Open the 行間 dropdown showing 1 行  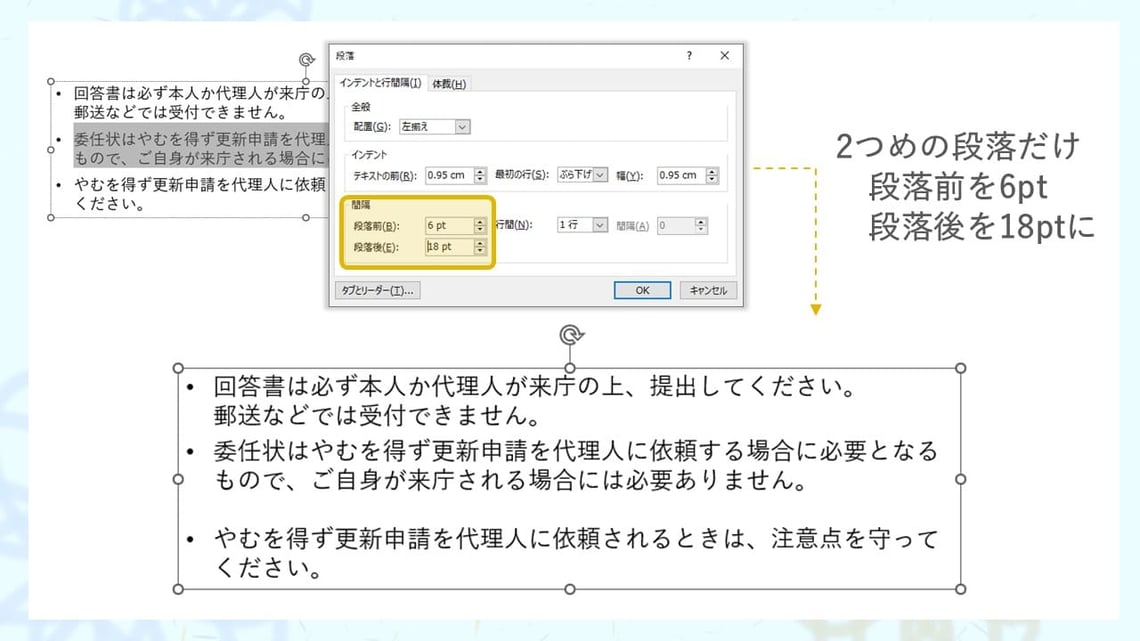coord(599,225)
